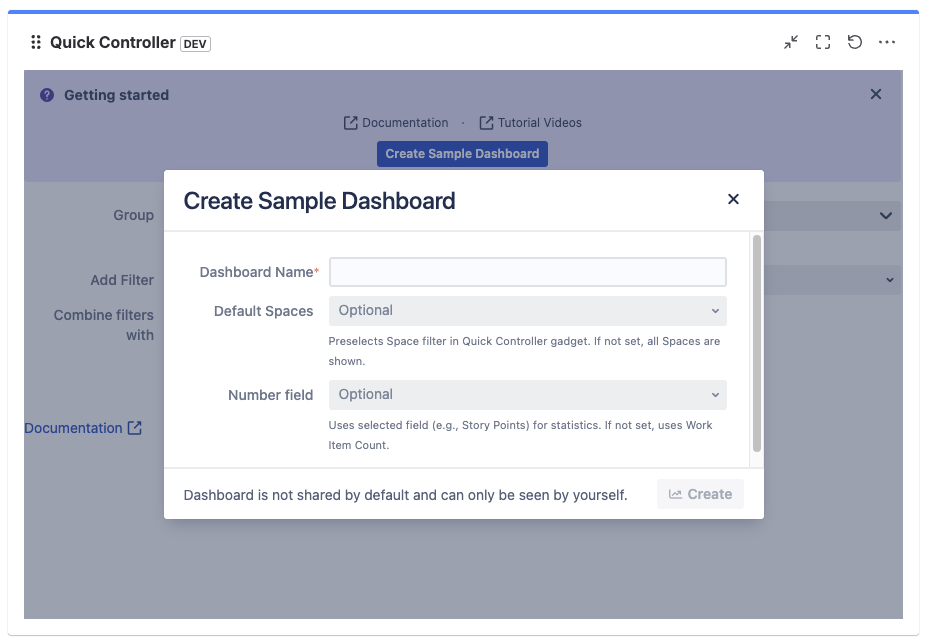Click the gadget drag handle

34,42
